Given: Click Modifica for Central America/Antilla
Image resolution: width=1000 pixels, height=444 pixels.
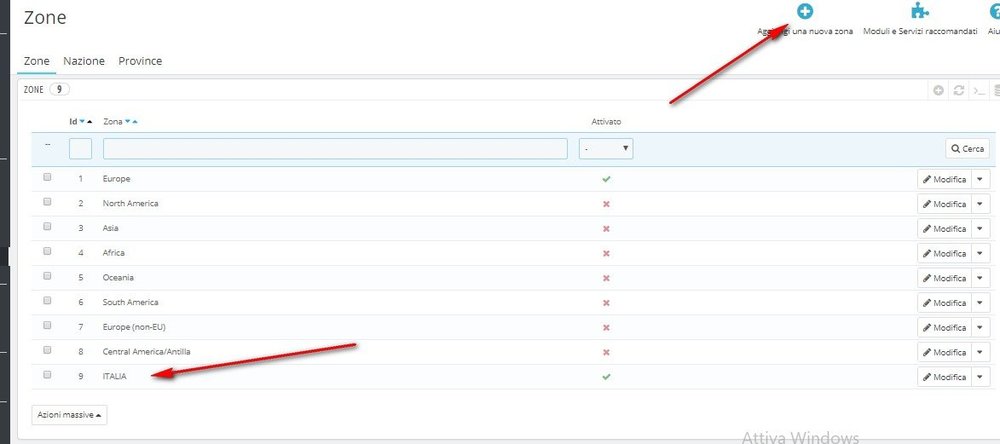Looking at the screenshot, I should click(x=945, y=352).
